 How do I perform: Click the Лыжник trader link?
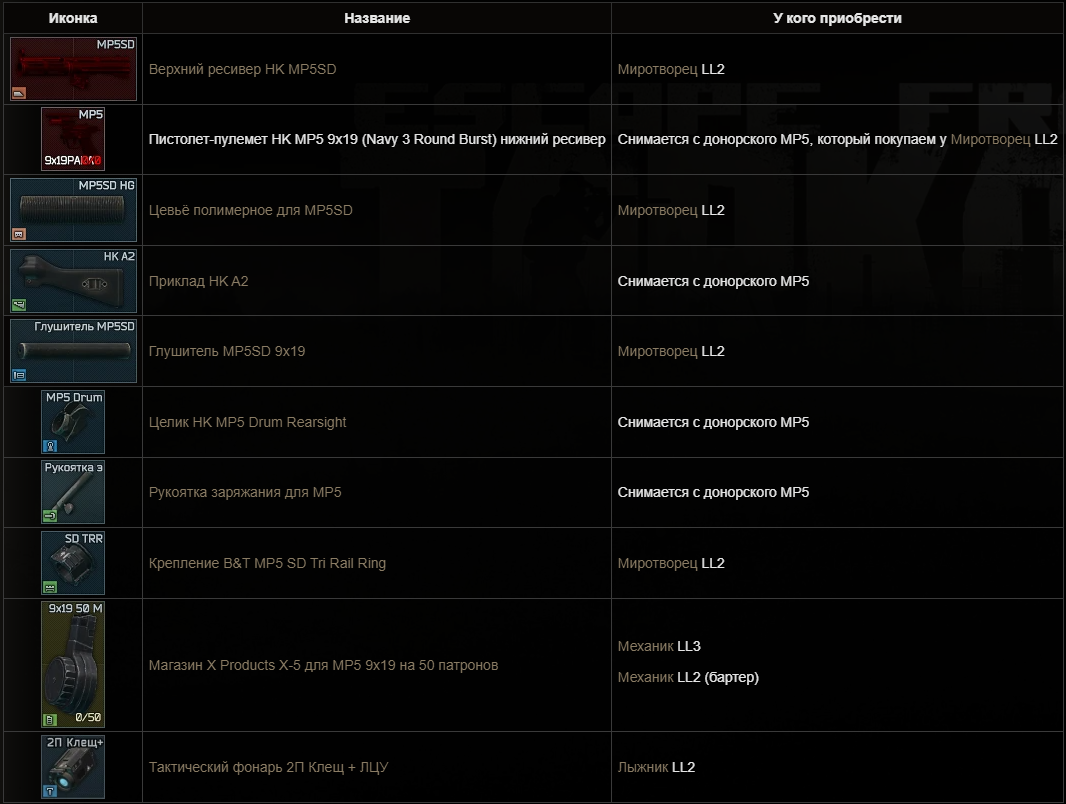pos(642,767)
